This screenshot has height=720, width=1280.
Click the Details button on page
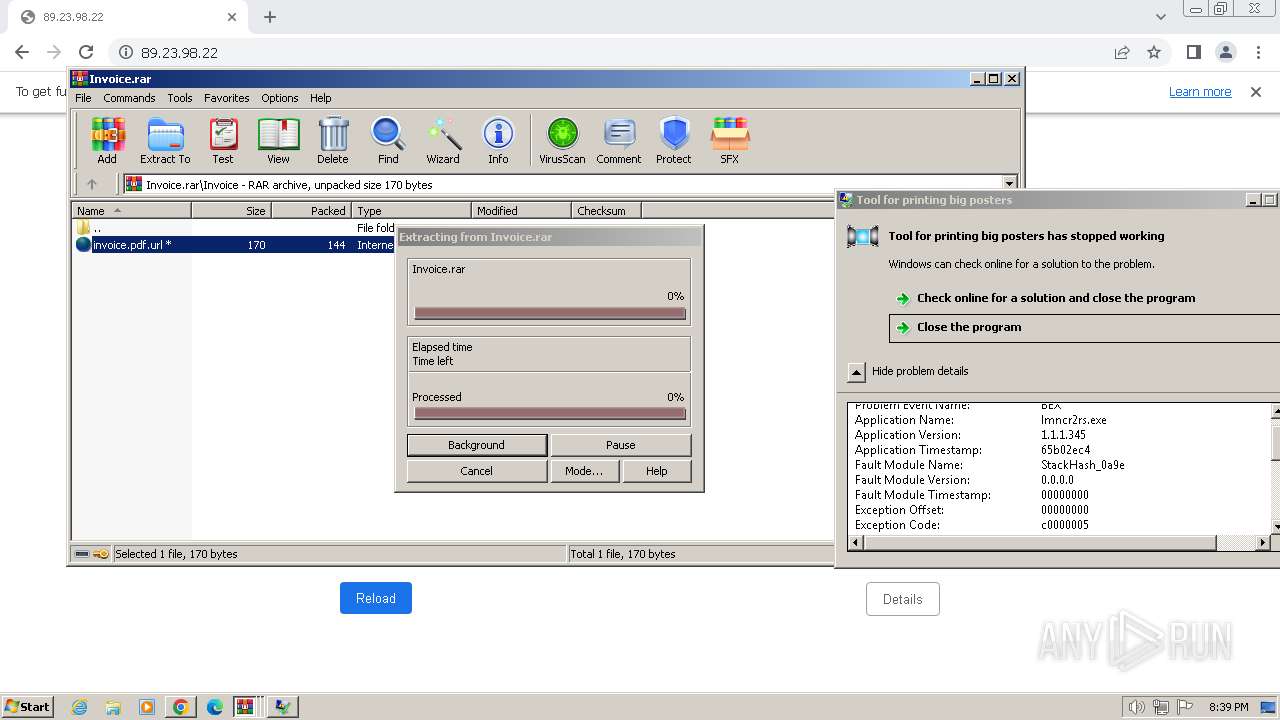tap(902, 599)
